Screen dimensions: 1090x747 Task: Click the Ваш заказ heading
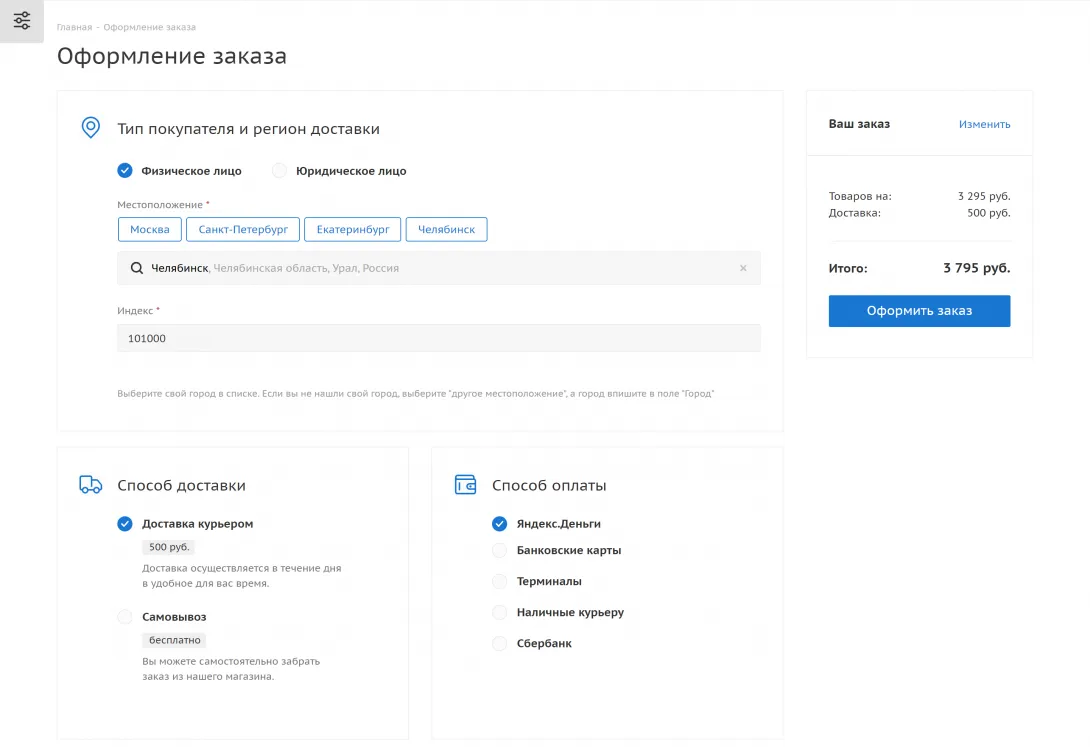859,124
